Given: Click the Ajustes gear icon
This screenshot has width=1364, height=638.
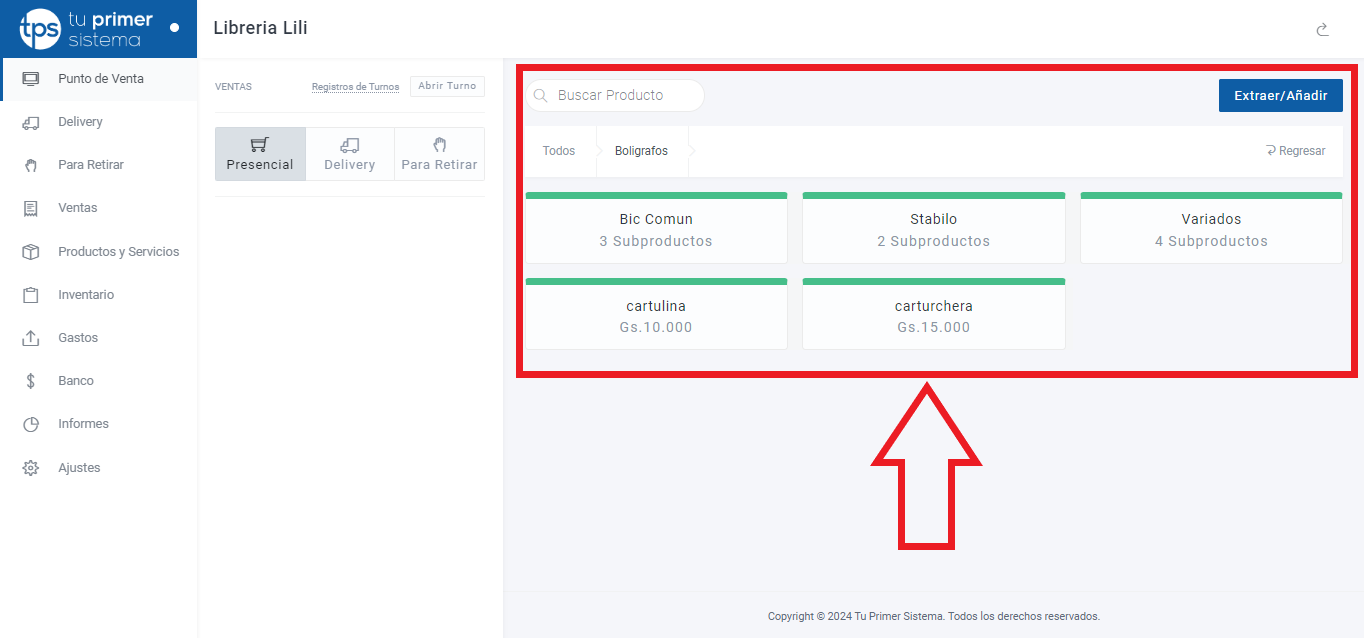Looking at the screenshot, I should (30, 468).
